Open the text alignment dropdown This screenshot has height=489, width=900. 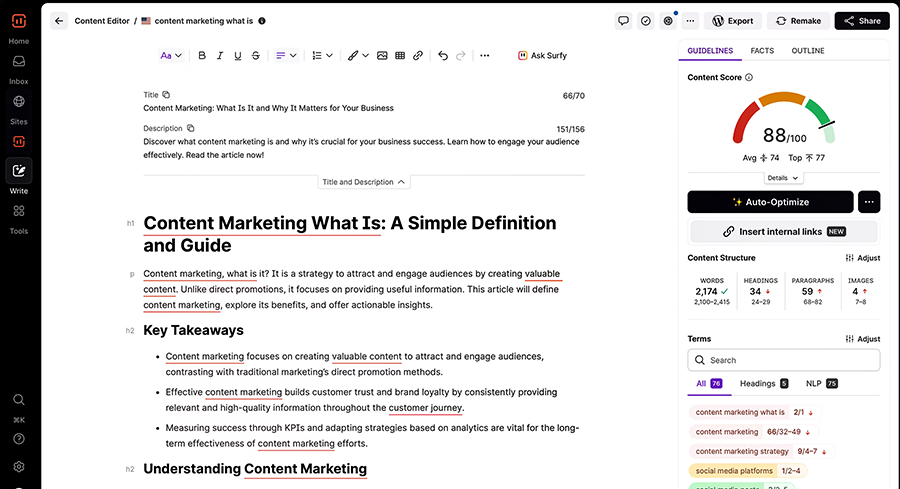click(286, 56)
